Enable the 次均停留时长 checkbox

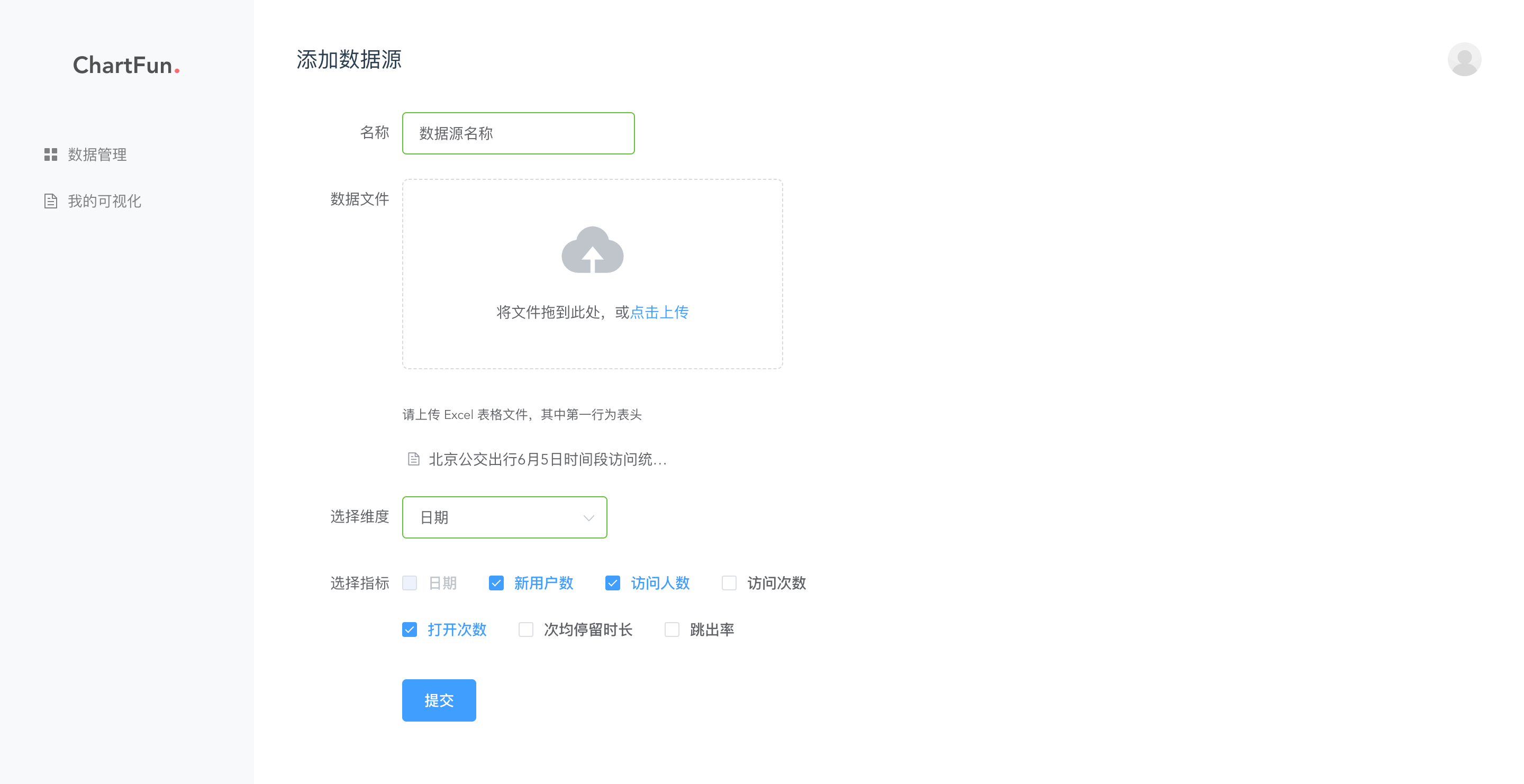(526, 630)
